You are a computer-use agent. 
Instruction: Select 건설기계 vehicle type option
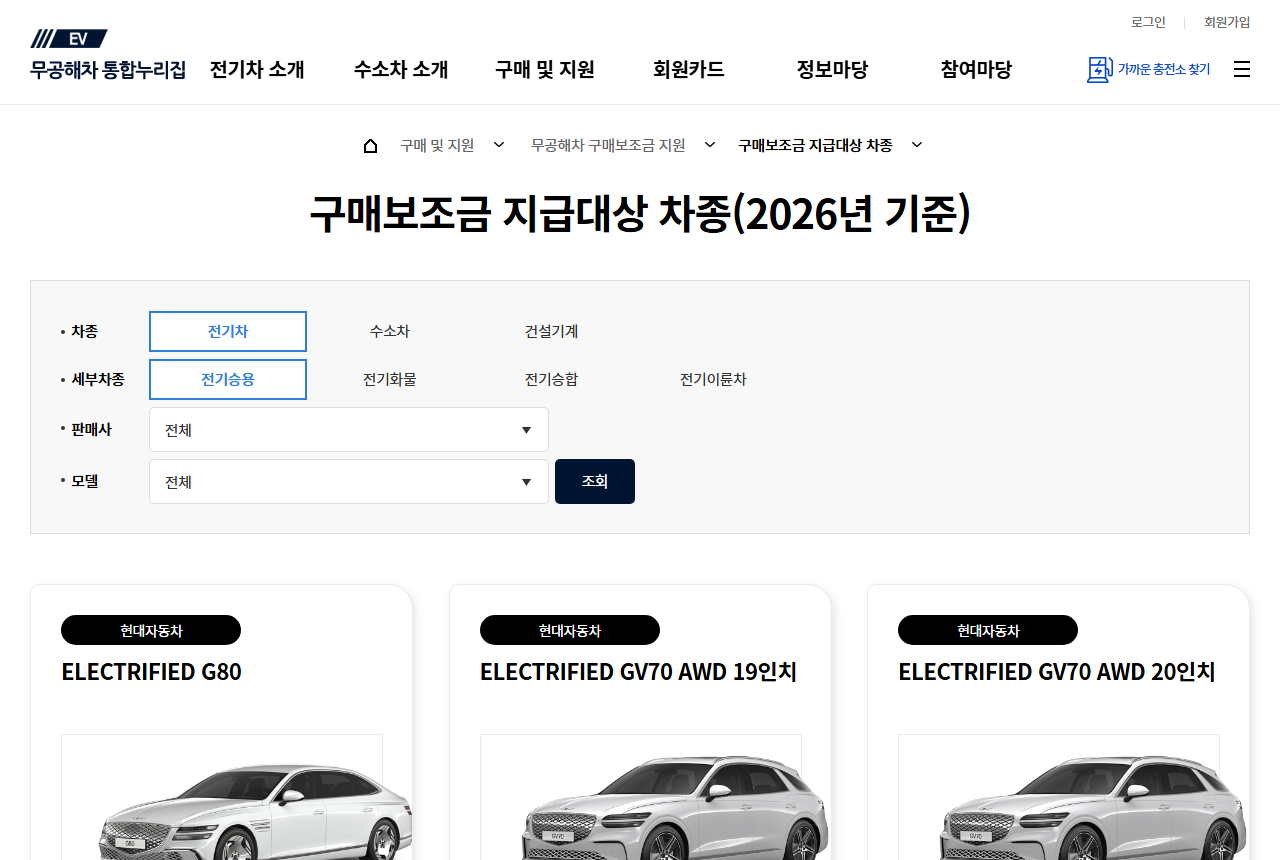point(551,332)
